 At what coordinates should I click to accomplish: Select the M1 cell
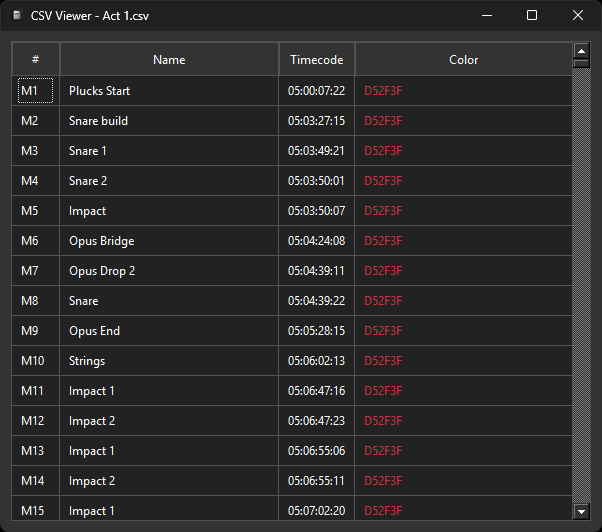tap(36, 91)
